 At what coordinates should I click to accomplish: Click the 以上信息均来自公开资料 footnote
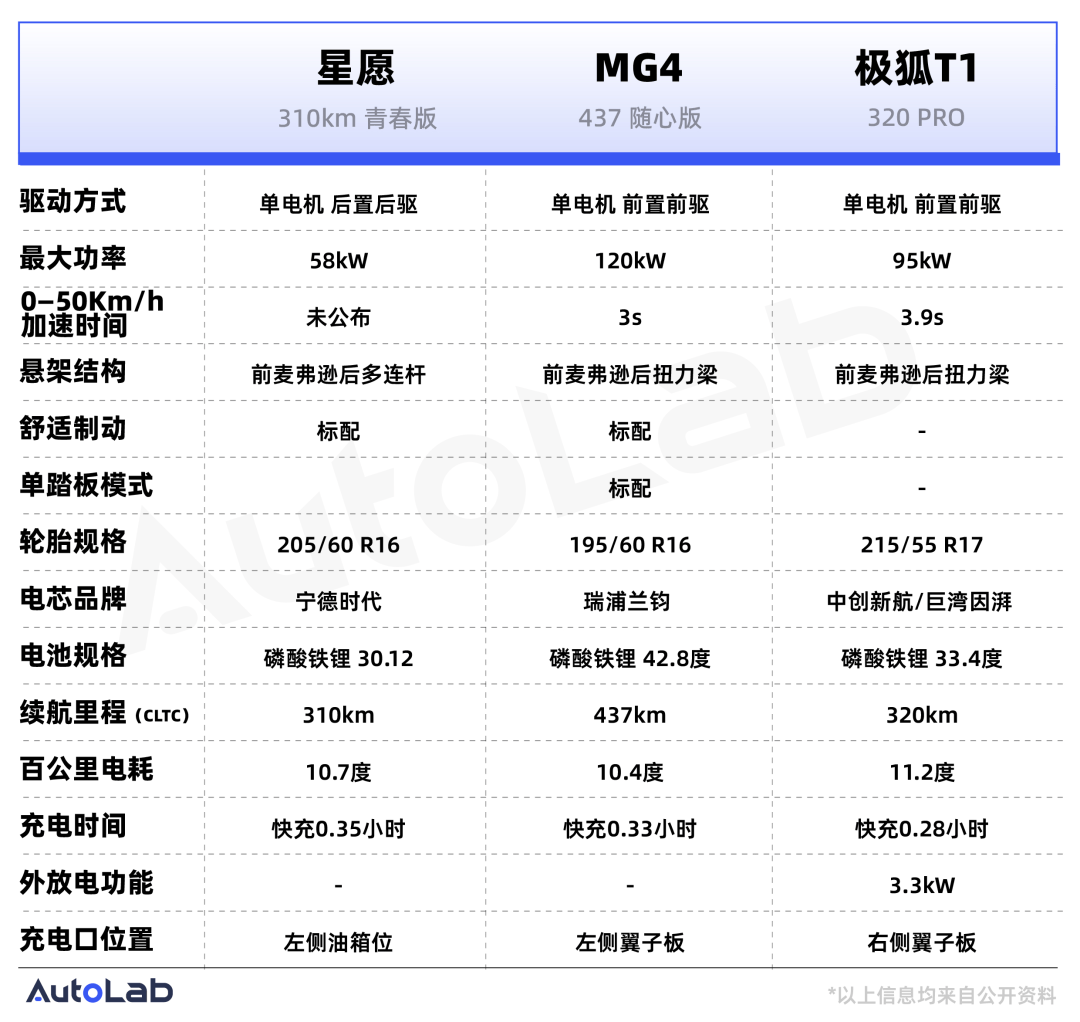(x=942, y=995)
